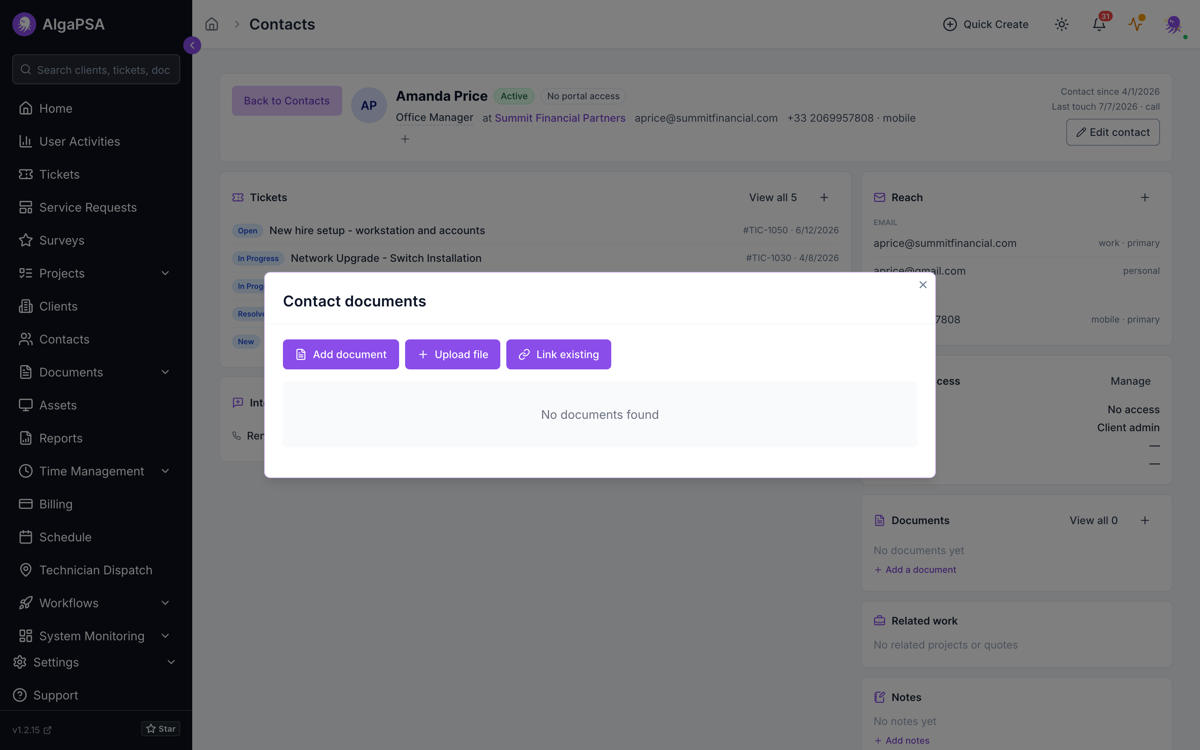The image size is (1200, 750).
Task: Toggle the light/dark theme sun icon
Action: [x=1061, y=24]
